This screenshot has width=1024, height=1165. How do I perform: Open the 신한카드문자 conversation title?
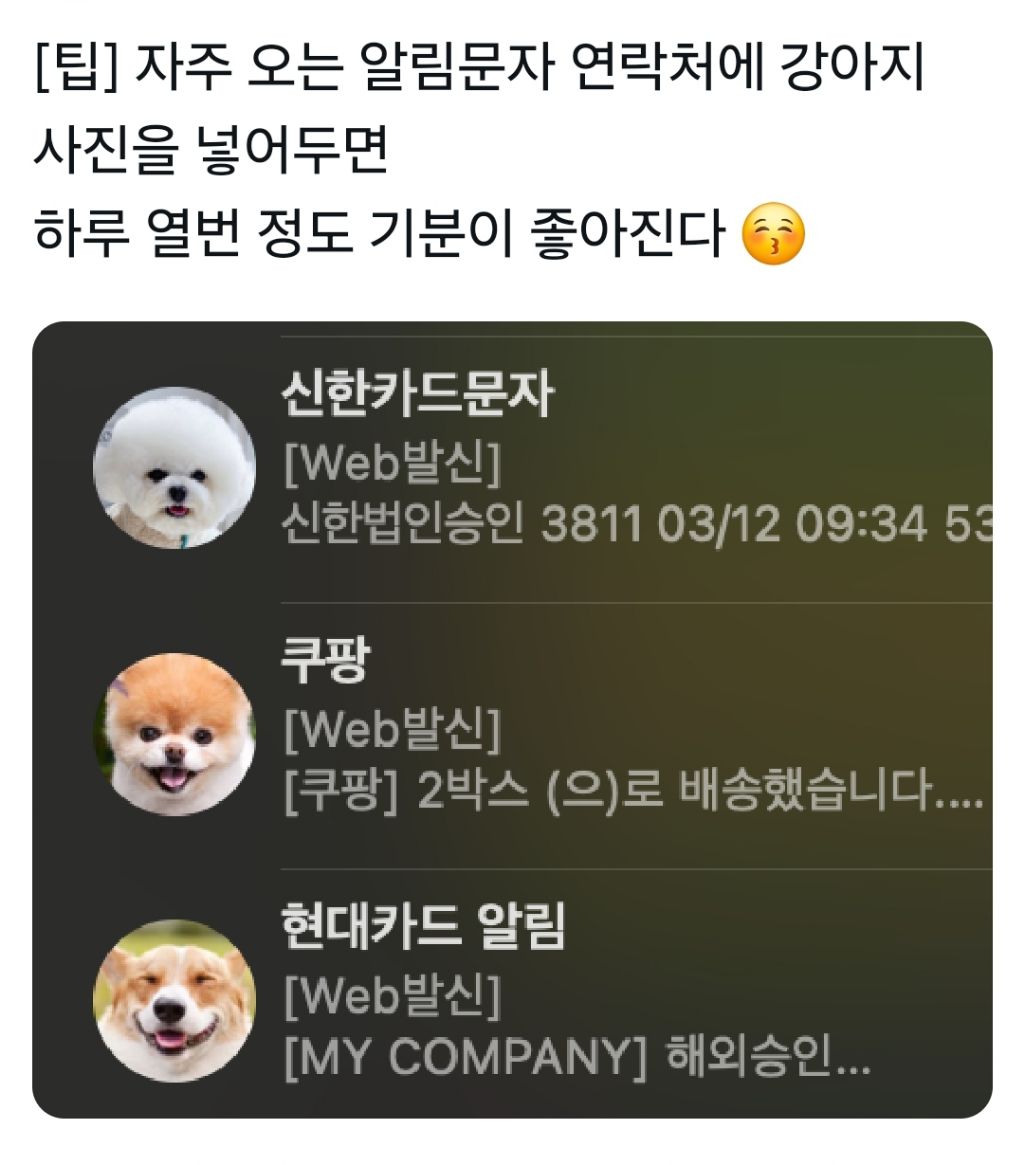pyautogui.click(x=417, y=394)
